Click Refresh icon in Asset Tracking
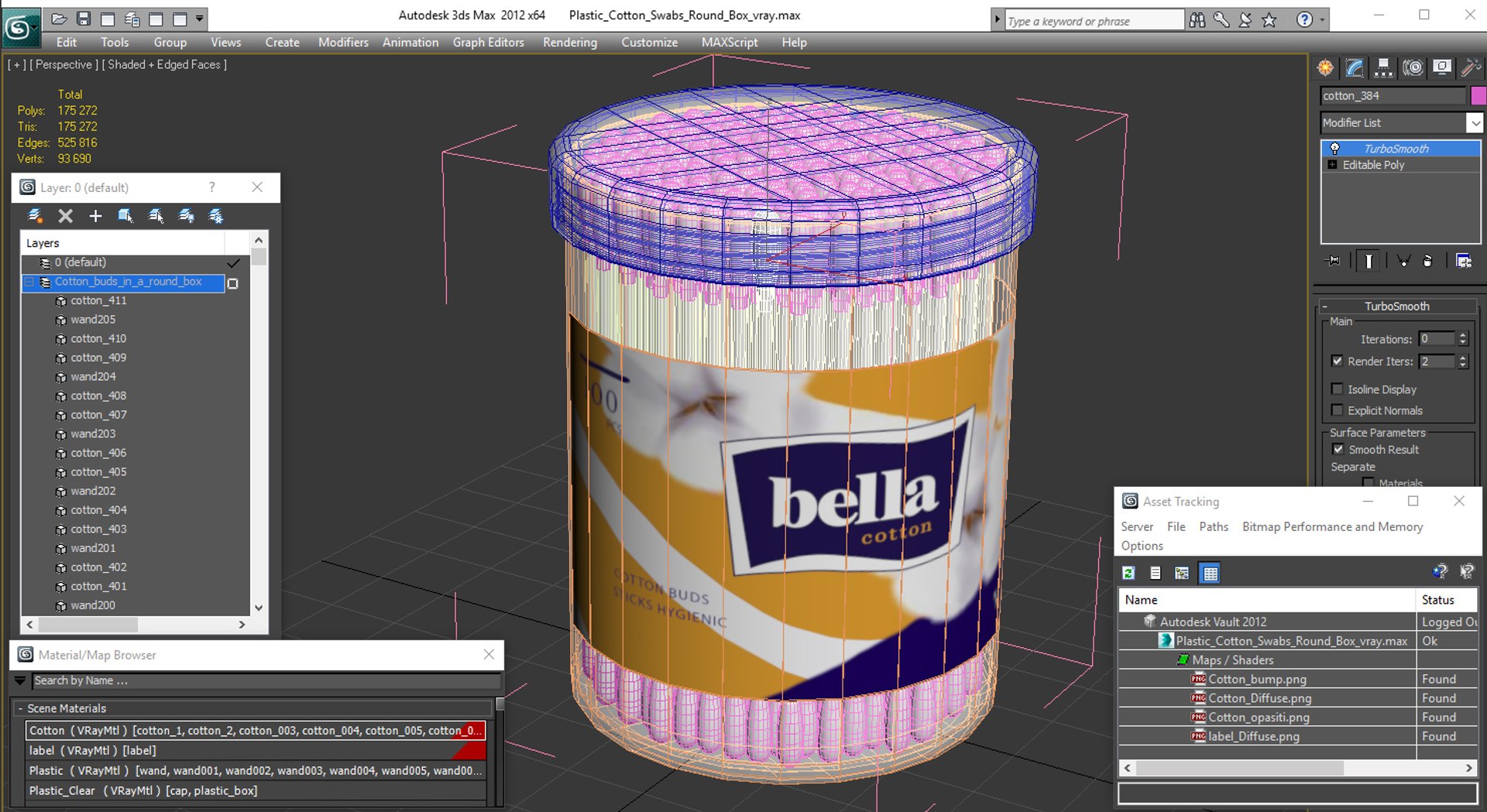Viewport: 1487px width, 812px height. [1128, 573]
